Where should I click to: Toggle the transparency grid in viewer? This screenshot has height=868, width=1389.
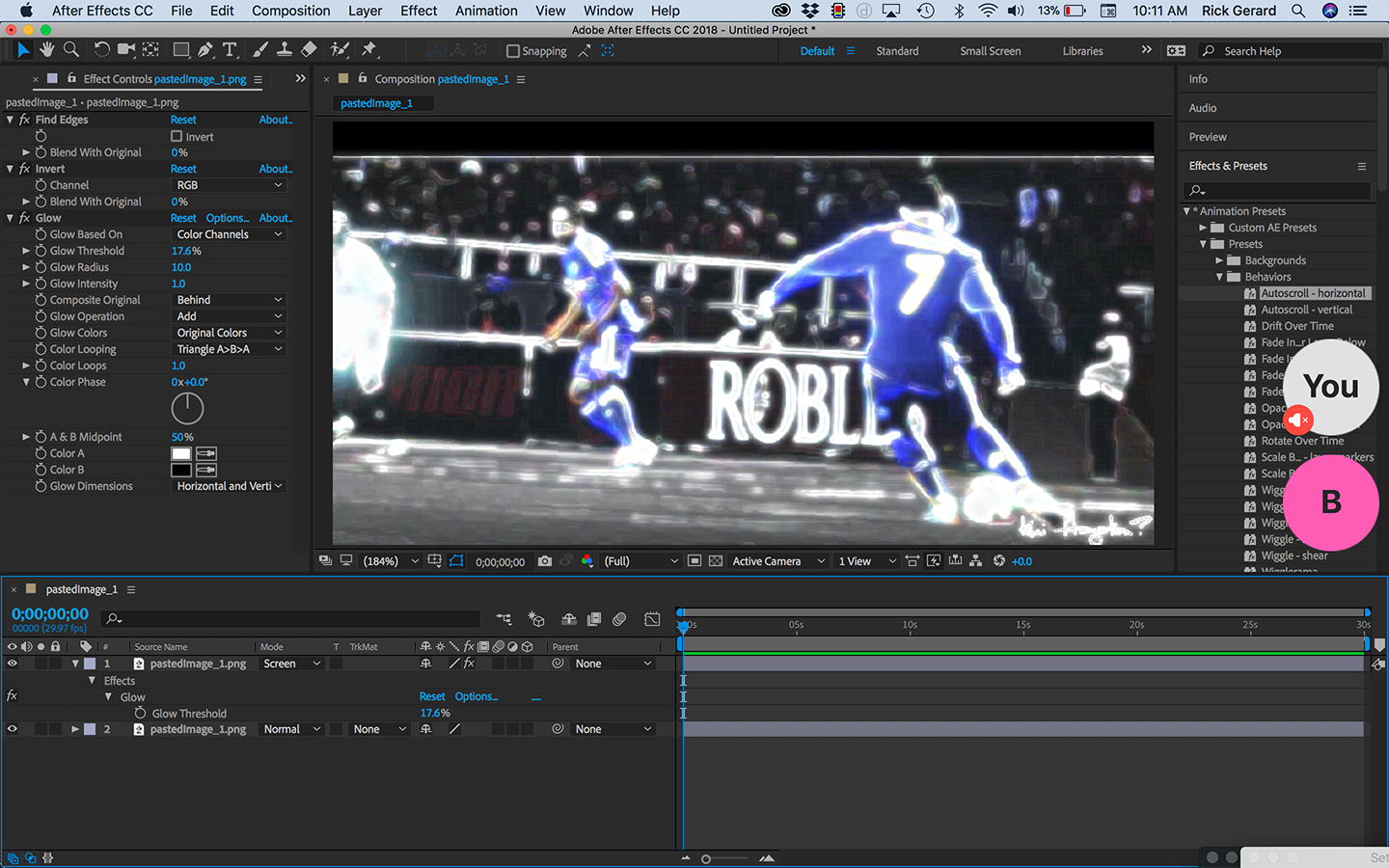click(716, 561)
